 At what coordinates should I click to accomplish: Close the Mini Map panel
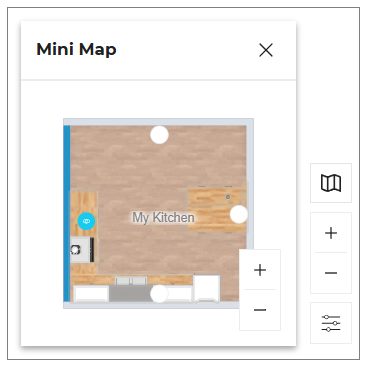(266, 50)
